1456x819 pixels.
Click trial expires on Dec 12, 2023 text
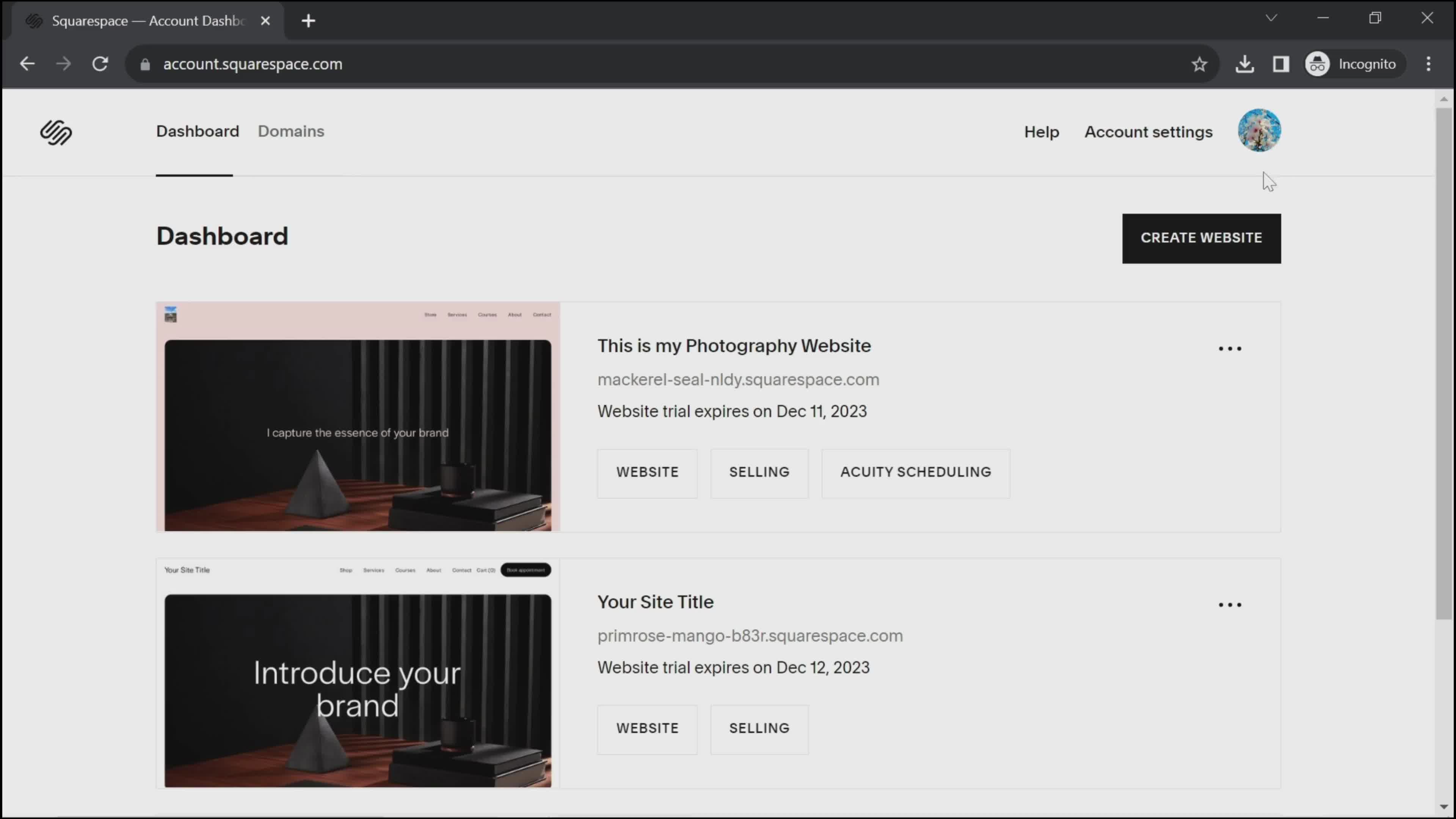(733, 667)
